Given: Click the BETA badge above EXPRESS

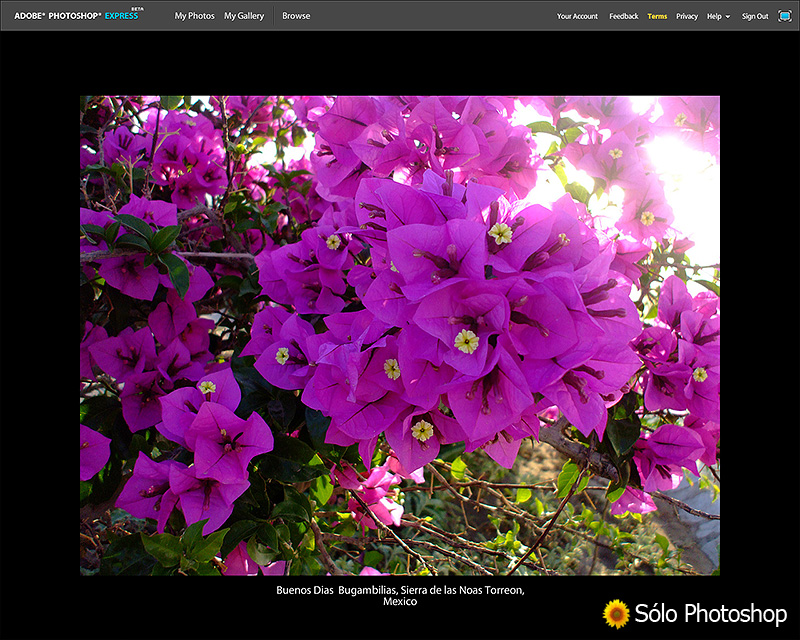Looking at the screenshot, I should pos(138,9).
